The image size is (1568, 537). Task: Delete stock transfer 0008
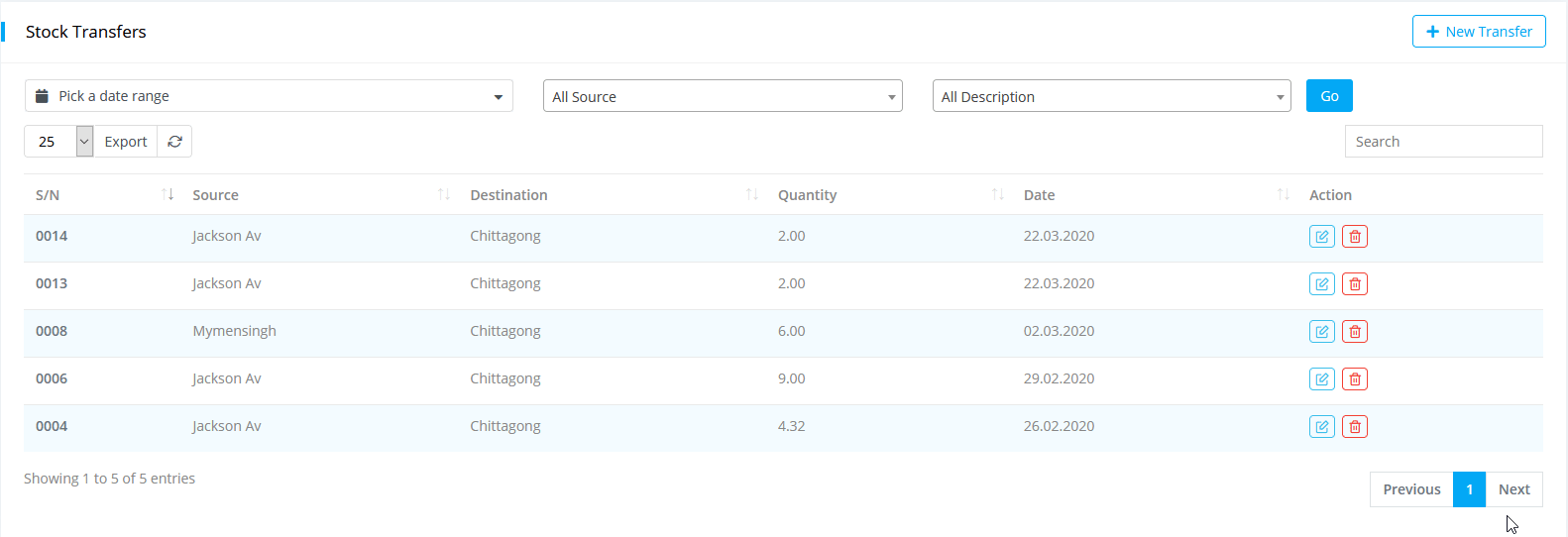1354,332
